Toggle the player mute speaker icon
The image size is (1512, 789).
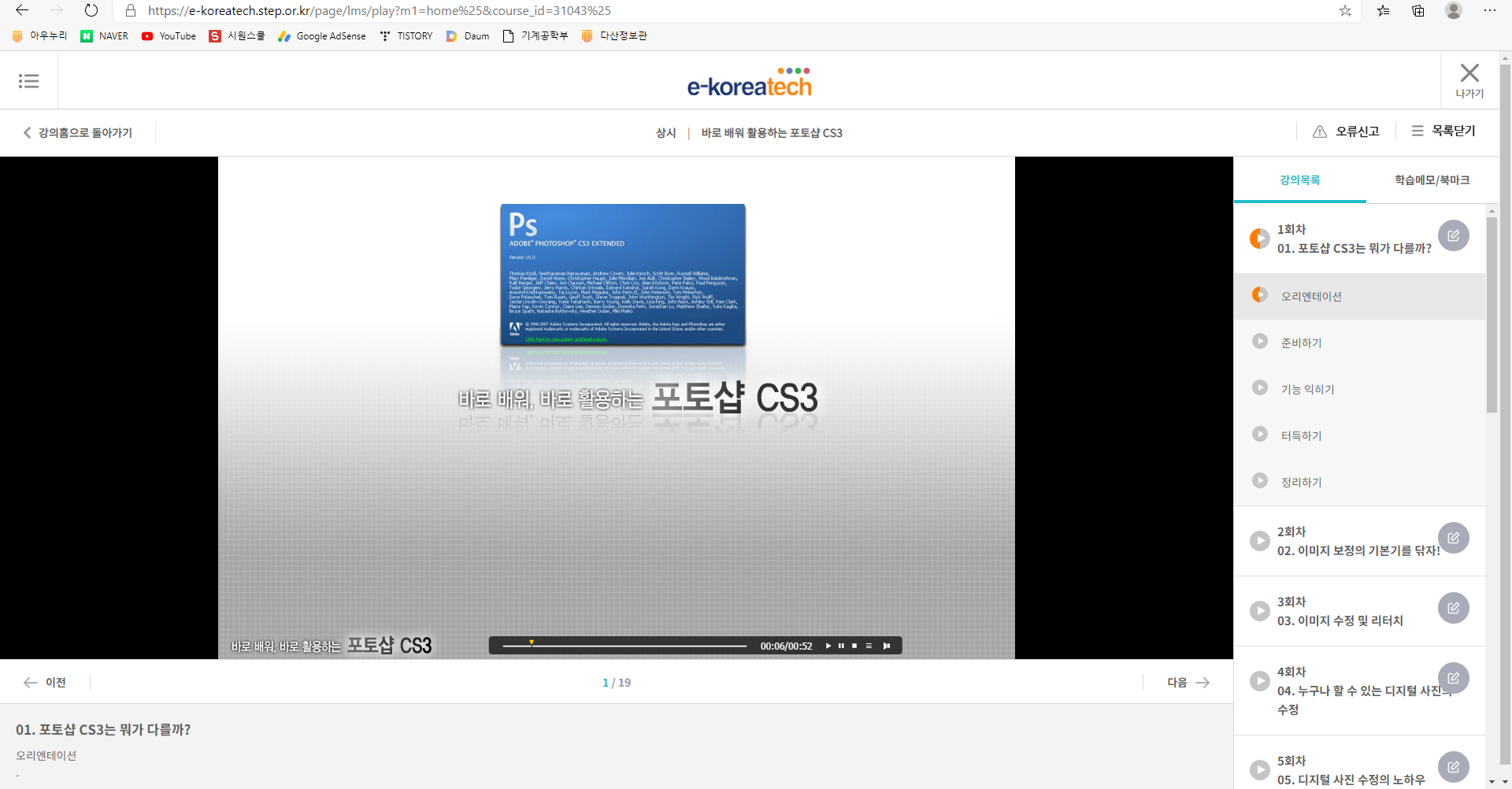click(887, 646)
